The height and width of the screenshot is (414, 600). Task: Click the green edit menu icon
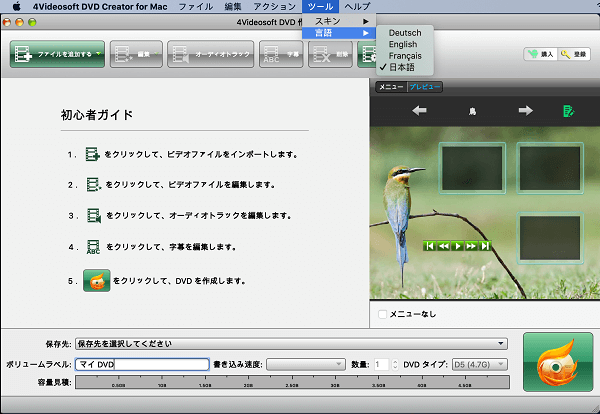click(568, 111)
